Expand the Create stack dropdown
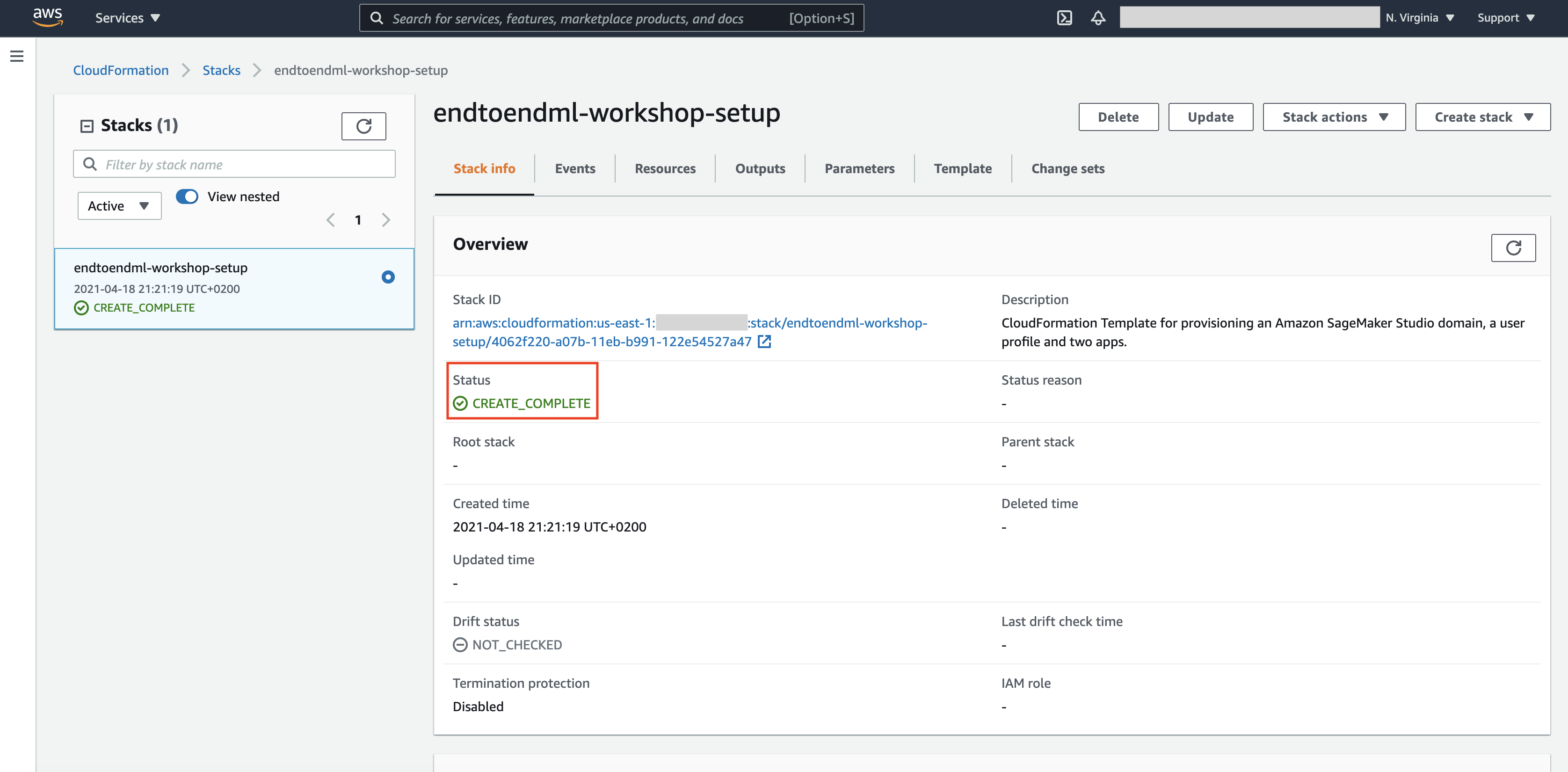Image resolution: width=1568 pixels, height=772 pixels. (x=1482, y=117)
